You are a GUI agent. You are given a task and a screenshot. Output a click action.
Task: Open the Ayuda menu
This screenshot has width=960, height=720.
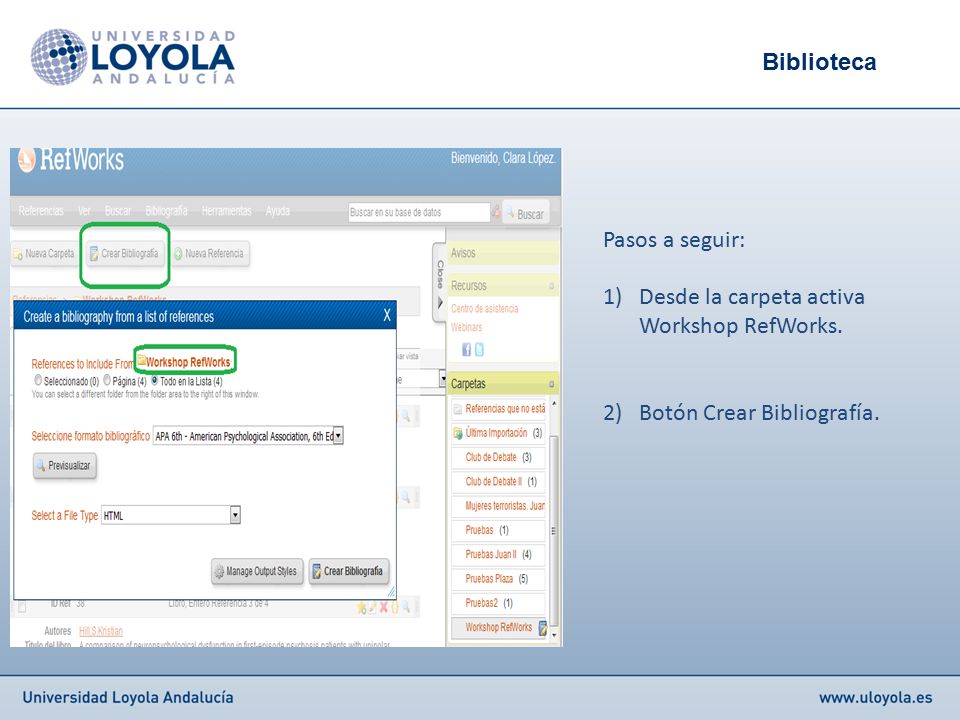278,211
